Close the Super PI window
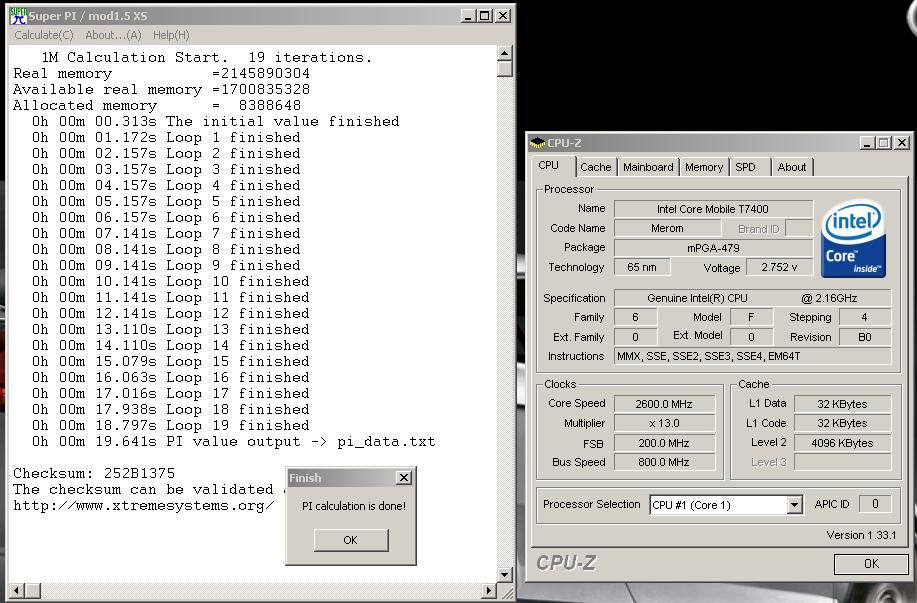 click(x=503, y=16)
